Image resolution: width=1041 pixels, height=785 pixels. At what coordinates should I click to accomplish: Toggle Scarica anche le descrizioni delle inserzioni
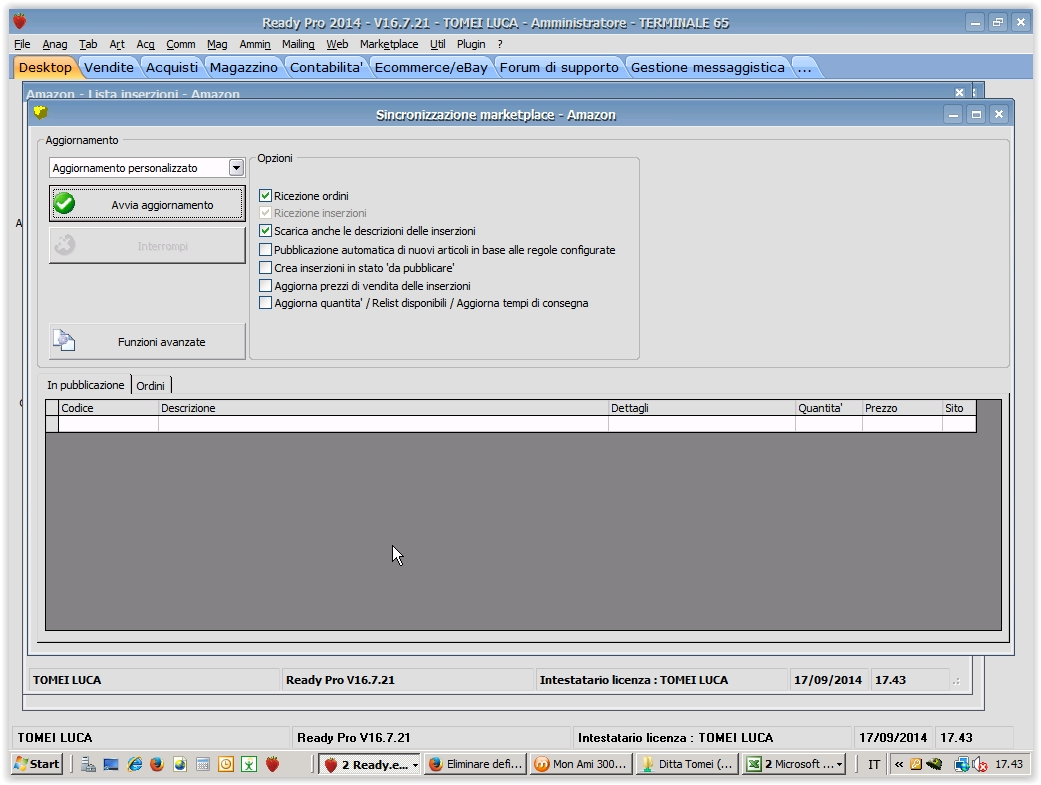266,230
